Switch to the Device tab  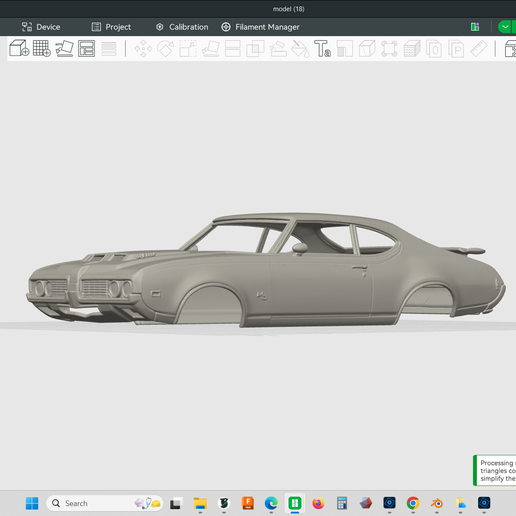(x=41, y=27)
